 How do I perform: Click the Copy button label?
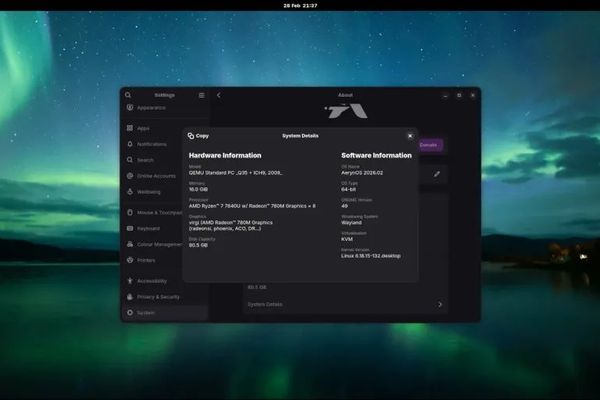click(x=202, y=136)
